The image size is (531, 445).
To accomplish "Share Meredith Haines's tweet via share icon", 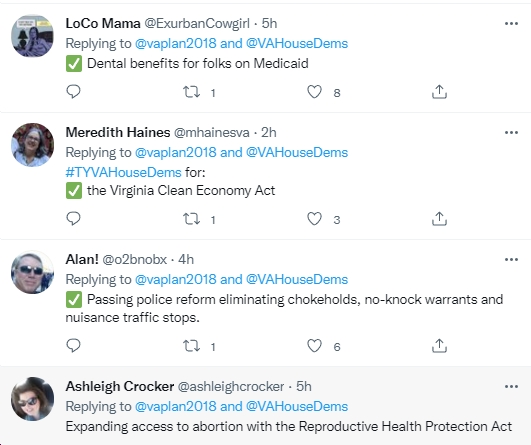I will coord(439,219).
